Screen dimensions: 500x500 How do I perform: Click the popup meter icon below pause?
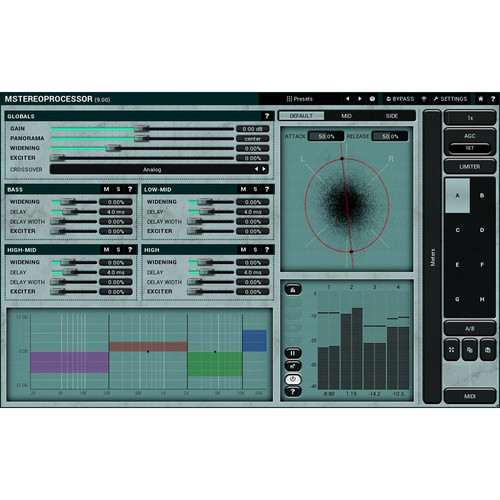tap(293, 366)
